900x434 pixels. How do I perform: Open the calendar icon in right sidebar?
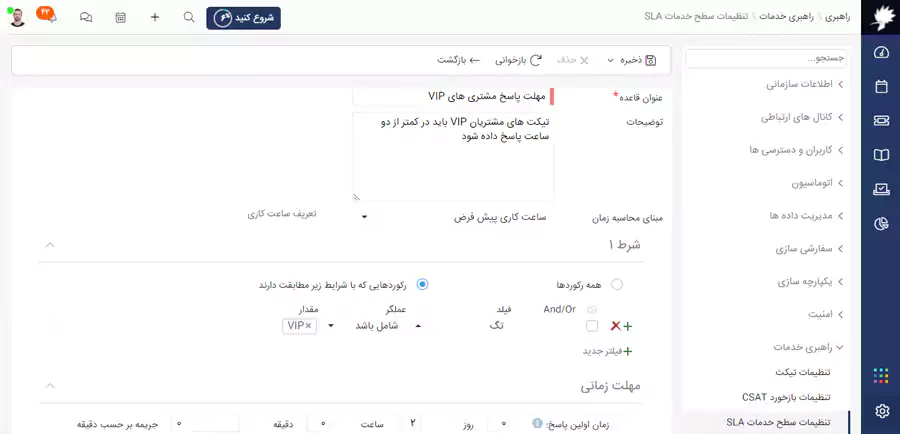[x=881, y=87]
